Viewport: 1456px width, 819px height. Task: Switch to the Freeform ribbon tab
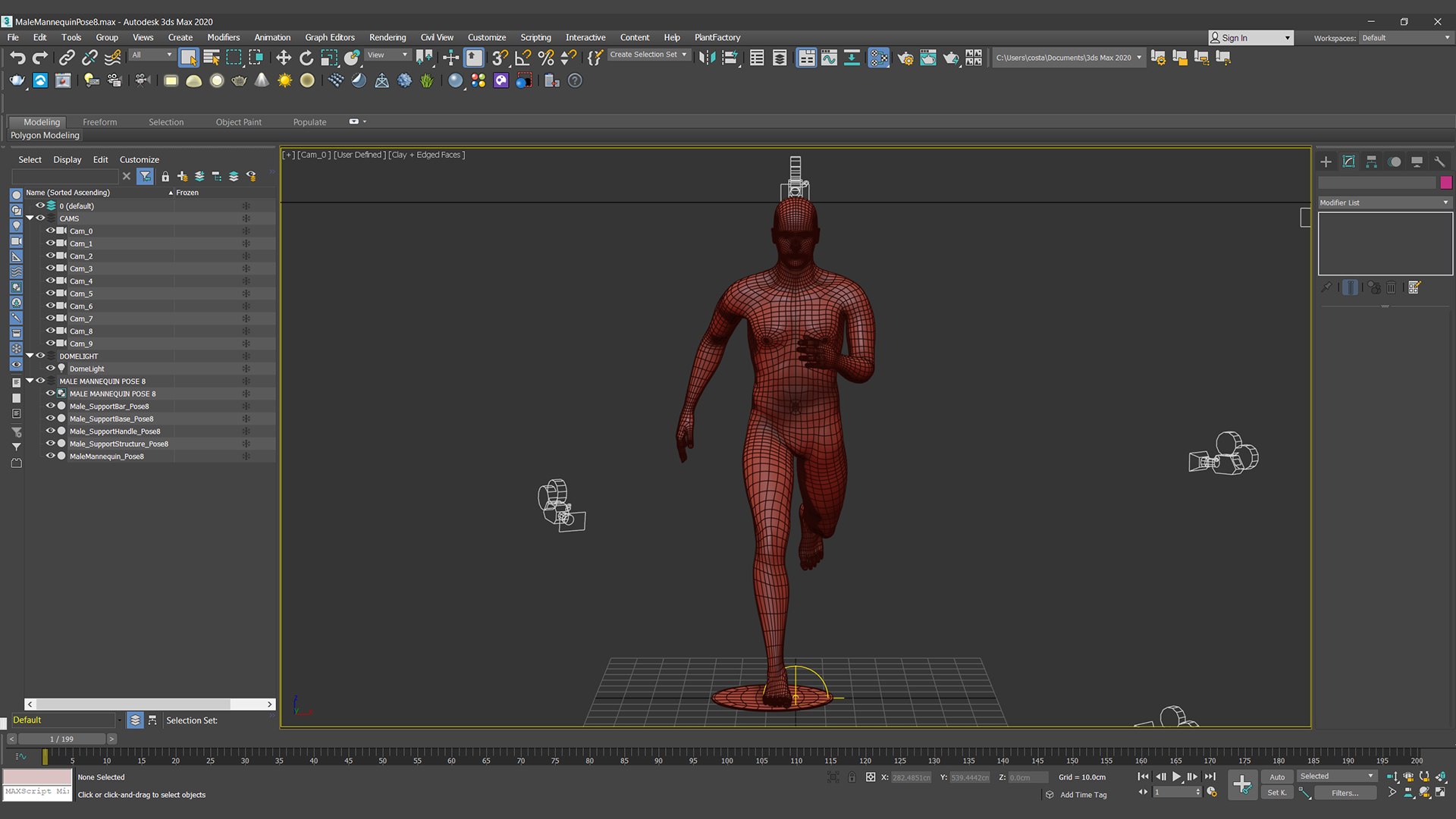coord(100,122)
